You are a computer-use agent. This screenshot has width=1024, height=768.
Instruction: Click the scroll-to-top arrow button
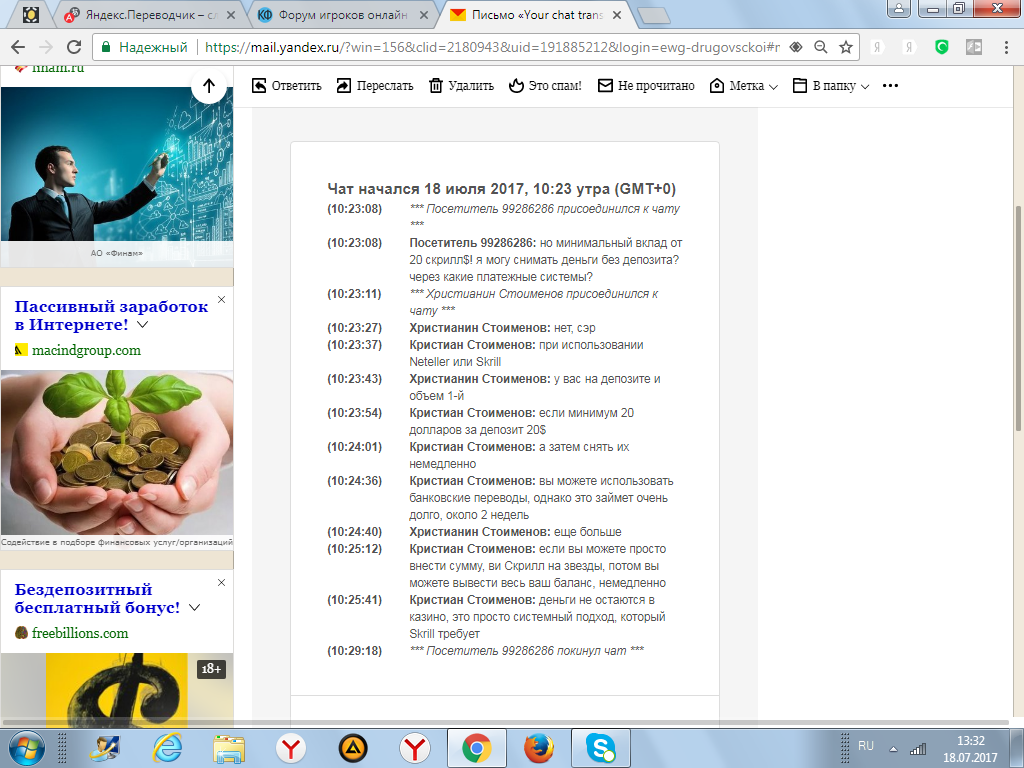(x=209, y=86)
